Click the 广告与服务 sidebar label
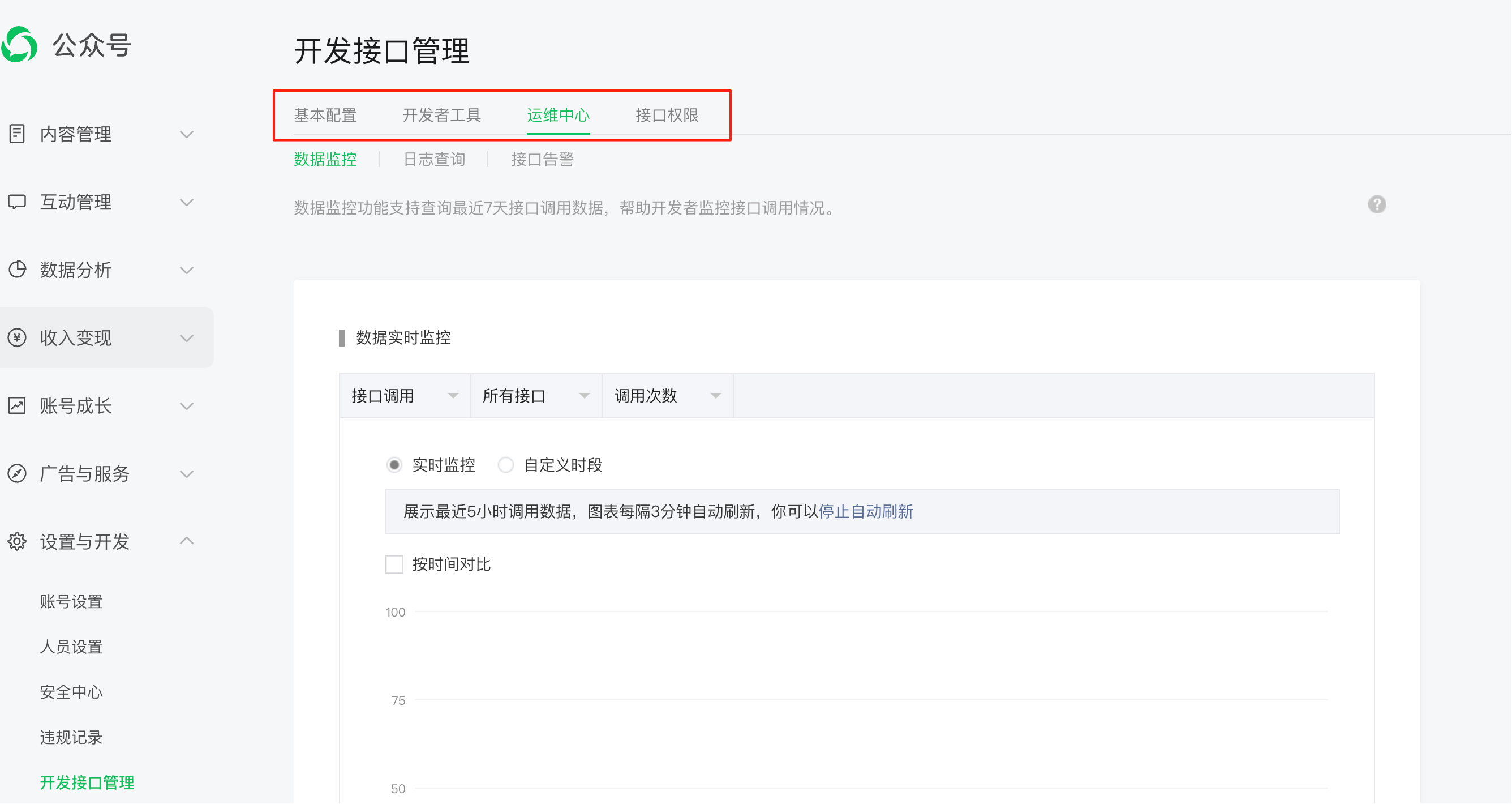 pos(84,474)
